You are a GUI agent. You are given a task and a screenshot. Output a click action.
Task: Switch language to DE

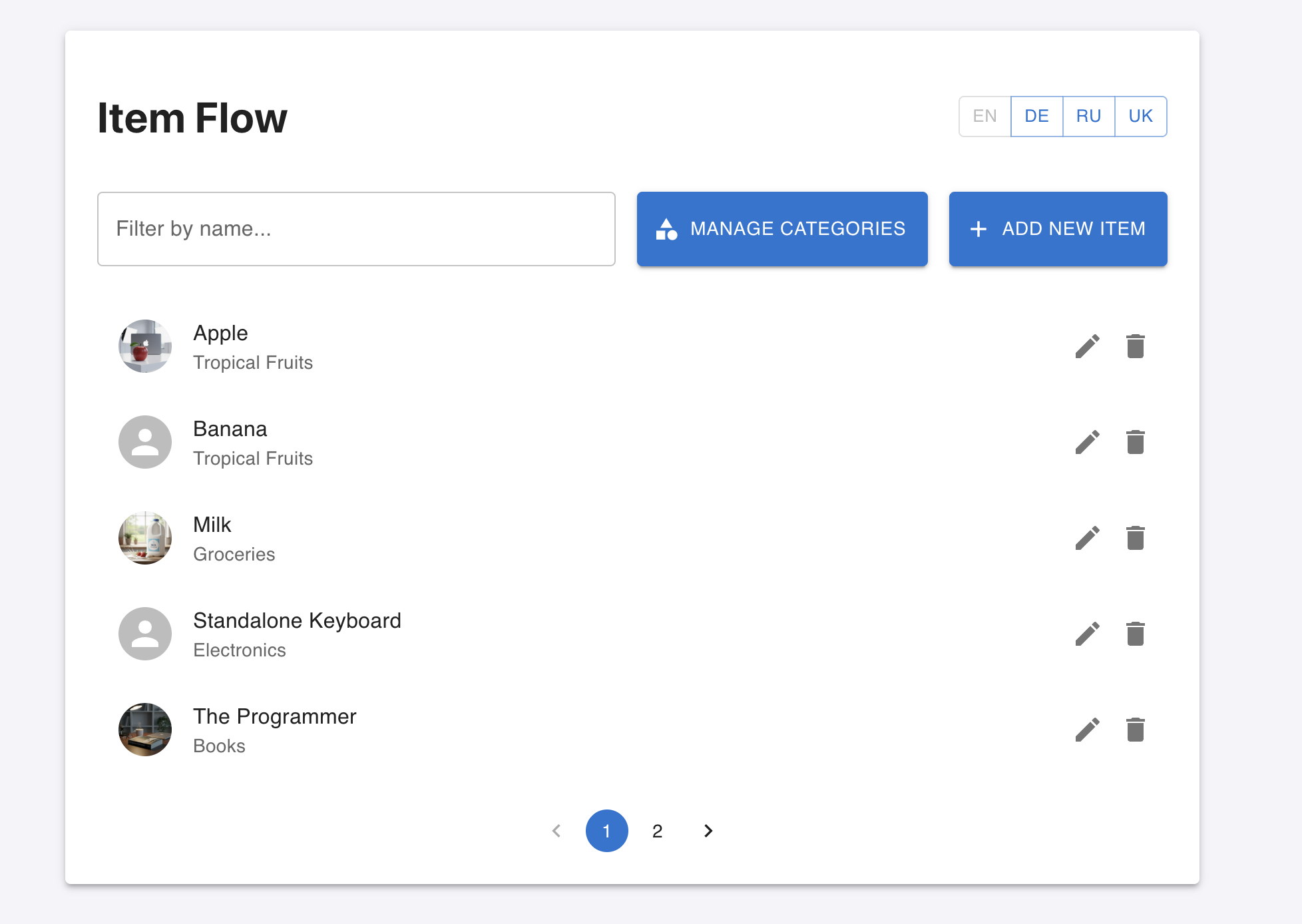tap(1036, 116)
